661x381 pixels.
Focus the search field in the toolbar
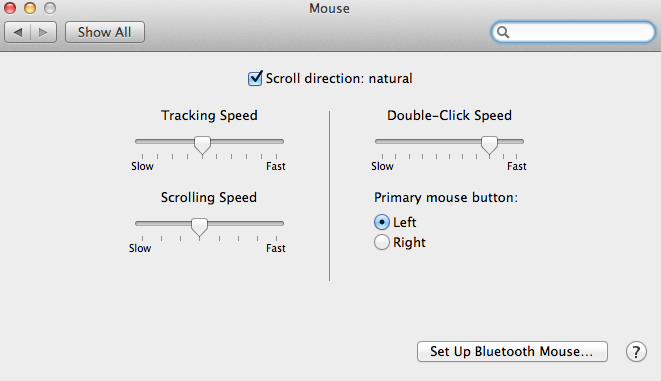573,32
